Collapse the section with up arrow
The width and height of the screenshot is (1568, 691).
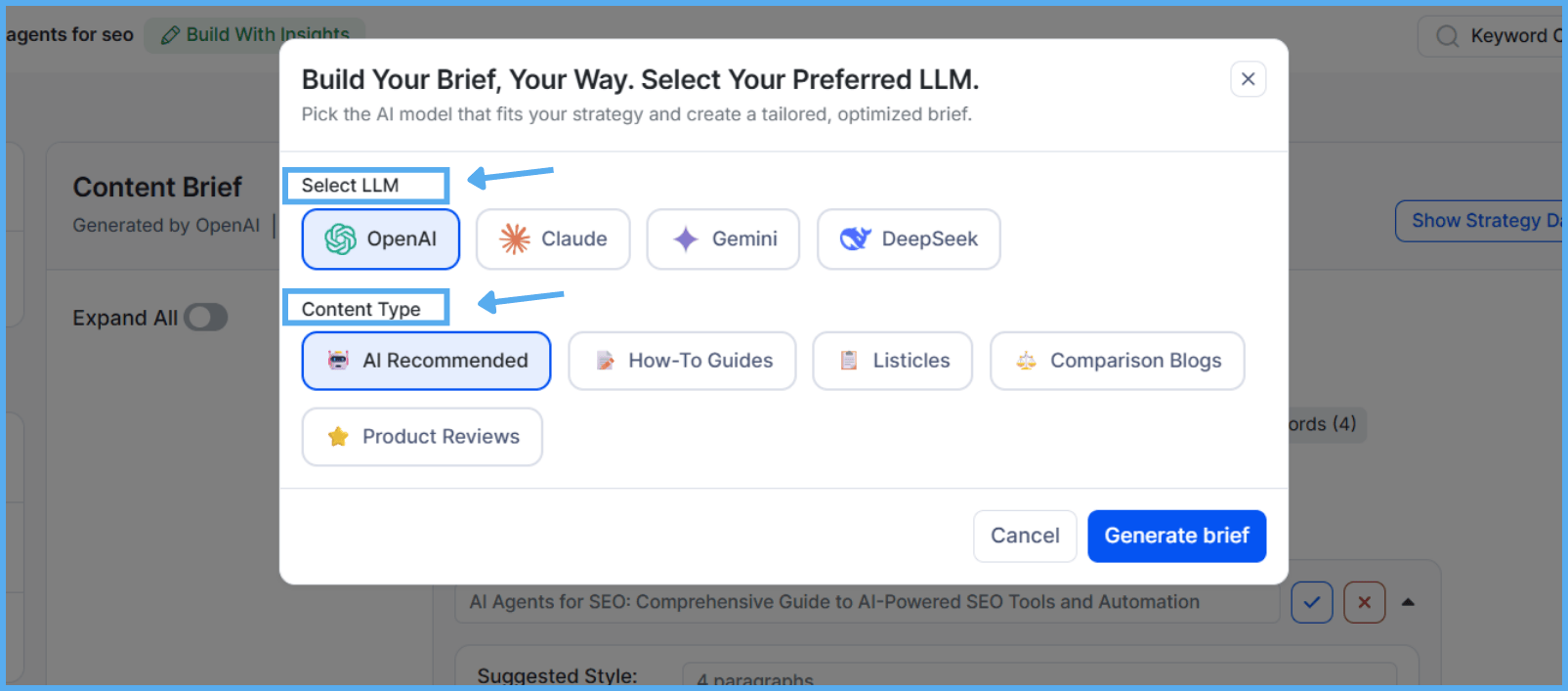click(1408, 602)
